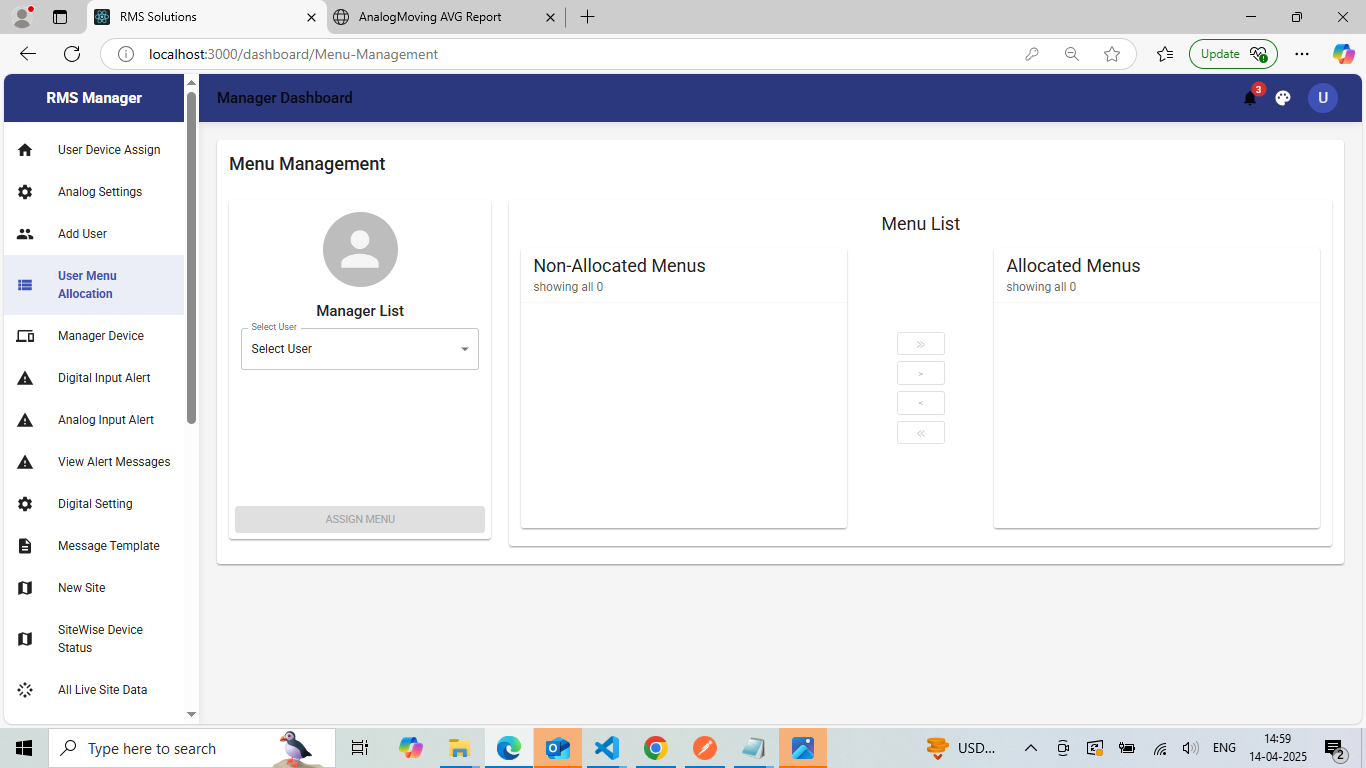Open the theme palette icon

click(x=1283, y=98)
